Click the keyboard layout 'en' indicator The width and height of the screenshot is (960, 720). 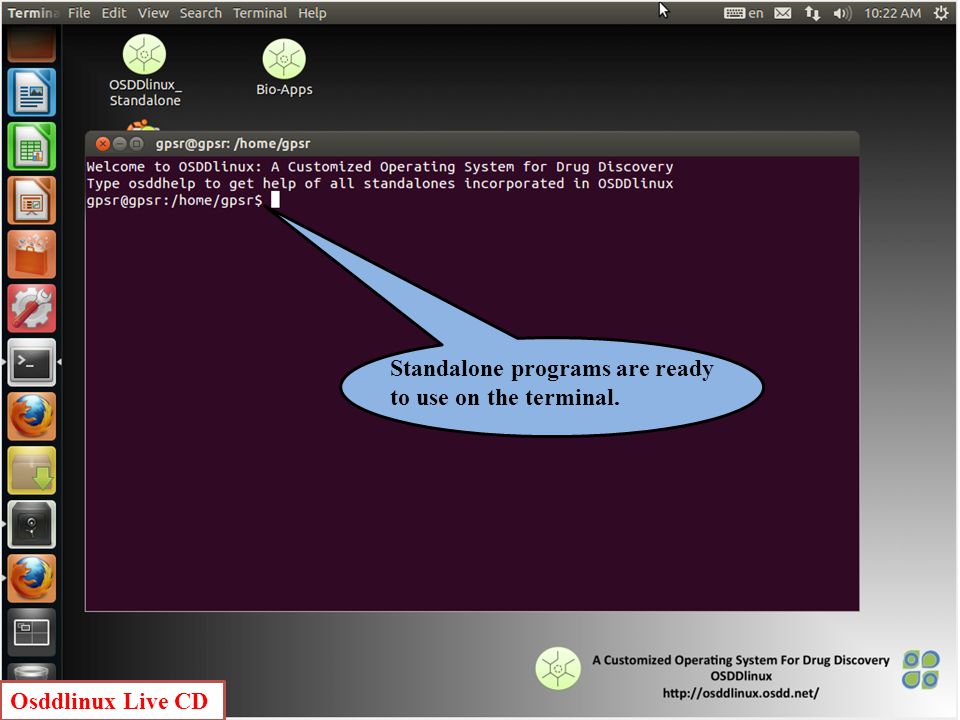pyautogui.click(x=743, y=13)
